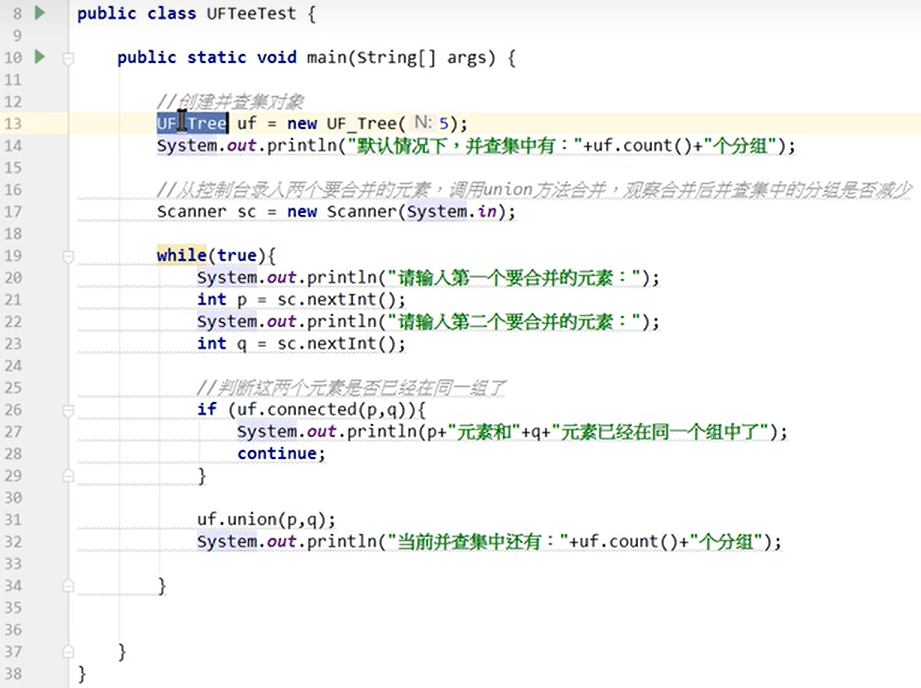Collapse the while loop fold on line 19

68,256
